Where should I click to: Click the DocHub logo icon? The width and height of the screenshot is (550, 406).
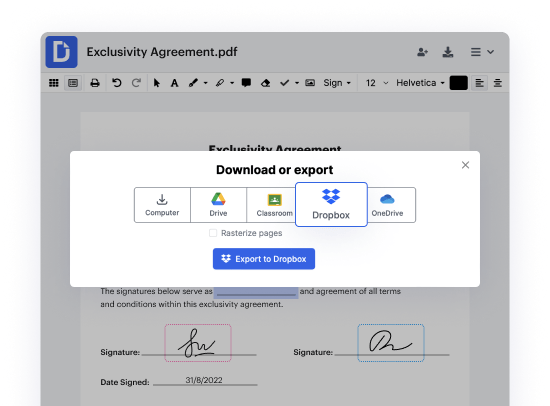tap(61, 52)
